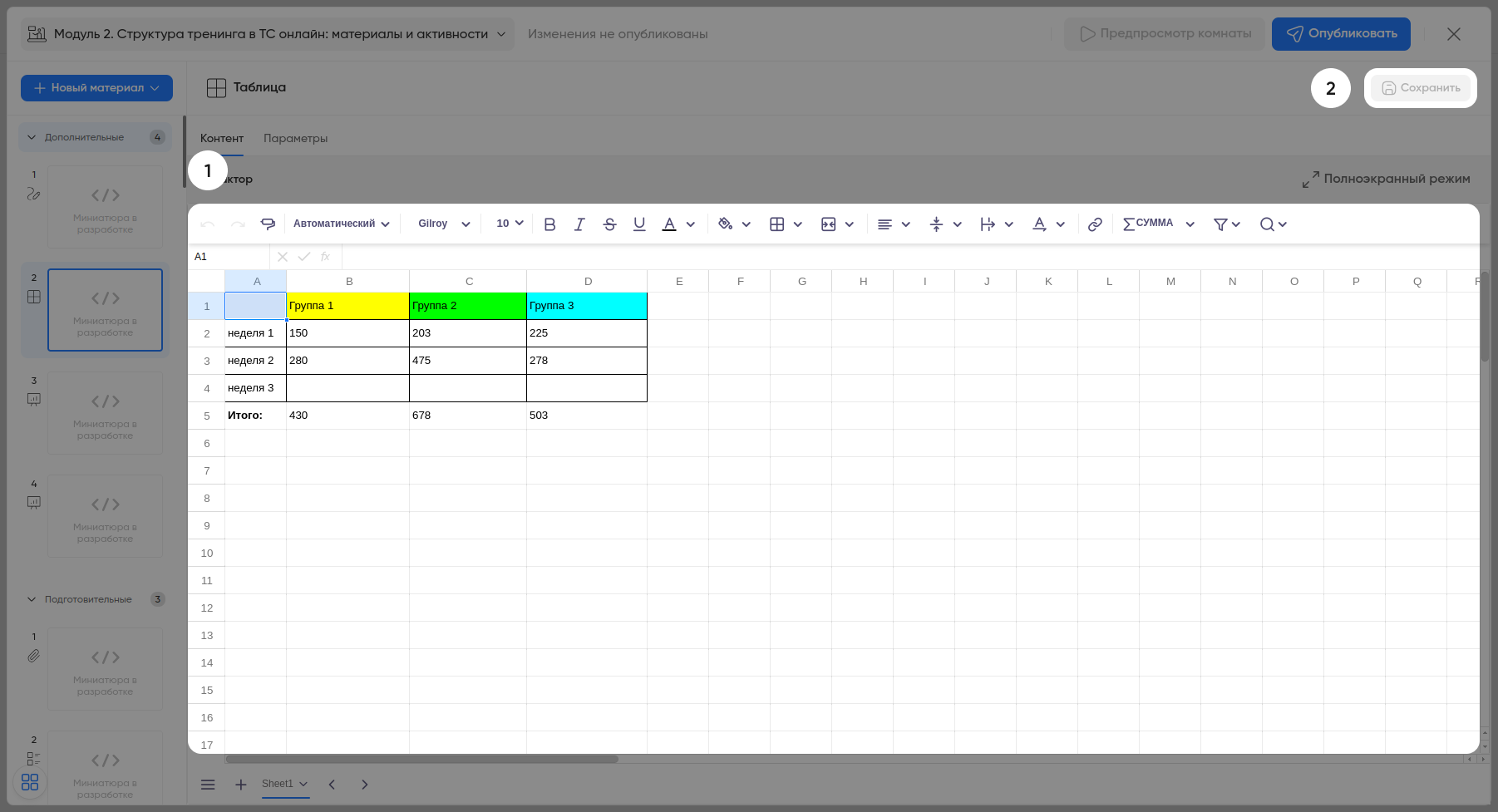This screenshot has width=1498, height=812.
Task: Click the search magnifier icon in toolbar
Action: click(x=1267, y=224)
